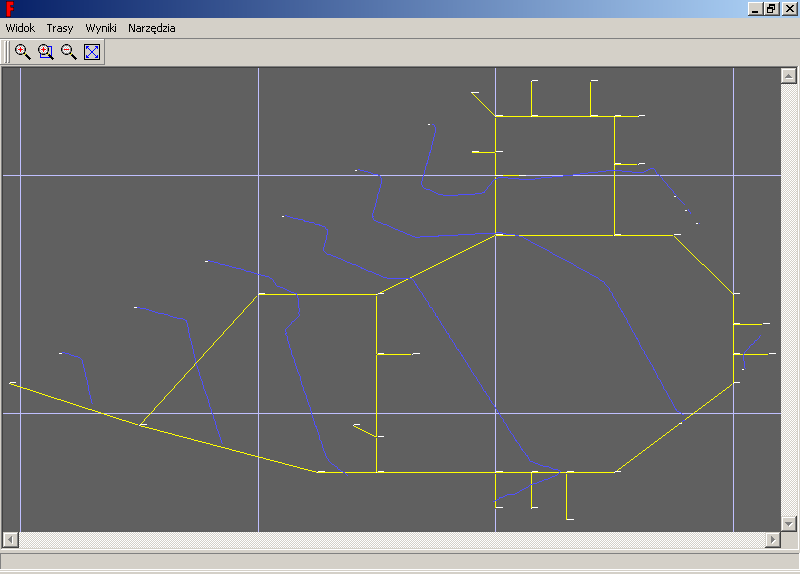
Task: Open the Trasy menu
Action: [x=60, y=28]
